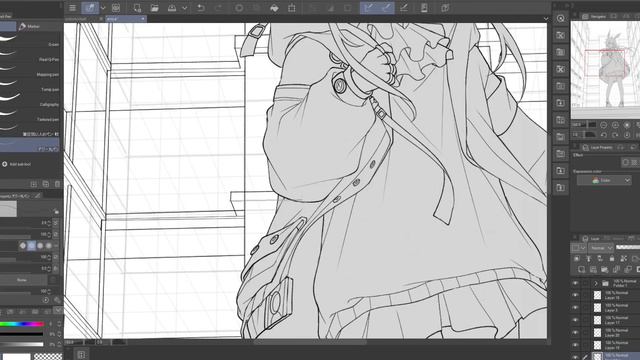Switch to the Navigator panel tab
This screenshot has width=640, height=360.
(594, 16)
